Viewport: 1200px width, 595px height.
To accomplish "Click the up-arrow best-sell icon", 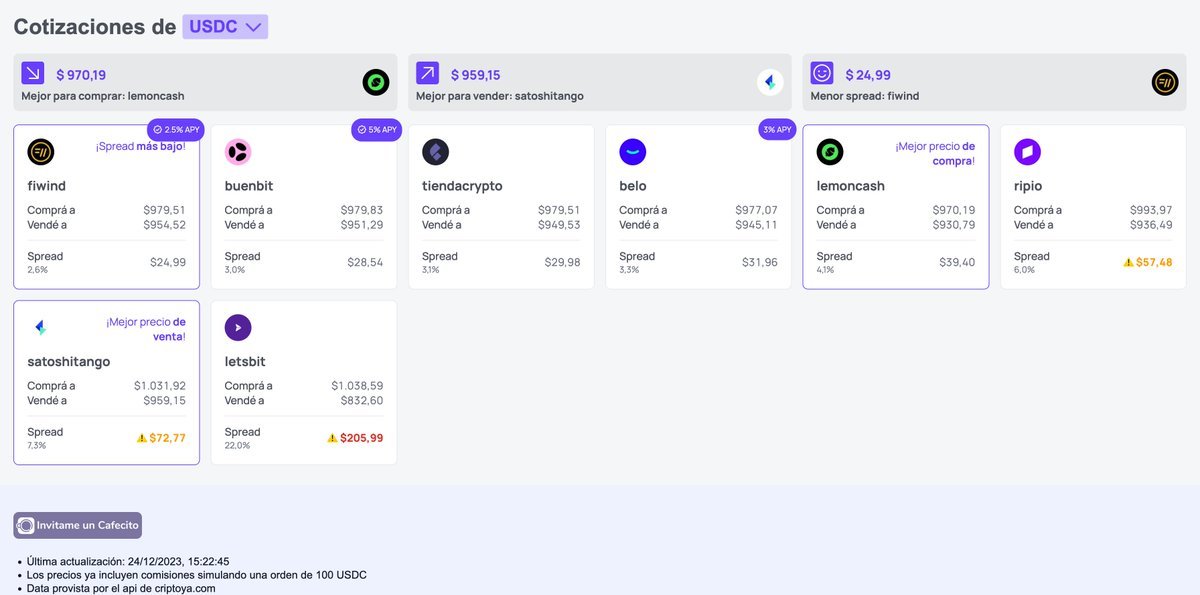I will click(x=427, y=73).
